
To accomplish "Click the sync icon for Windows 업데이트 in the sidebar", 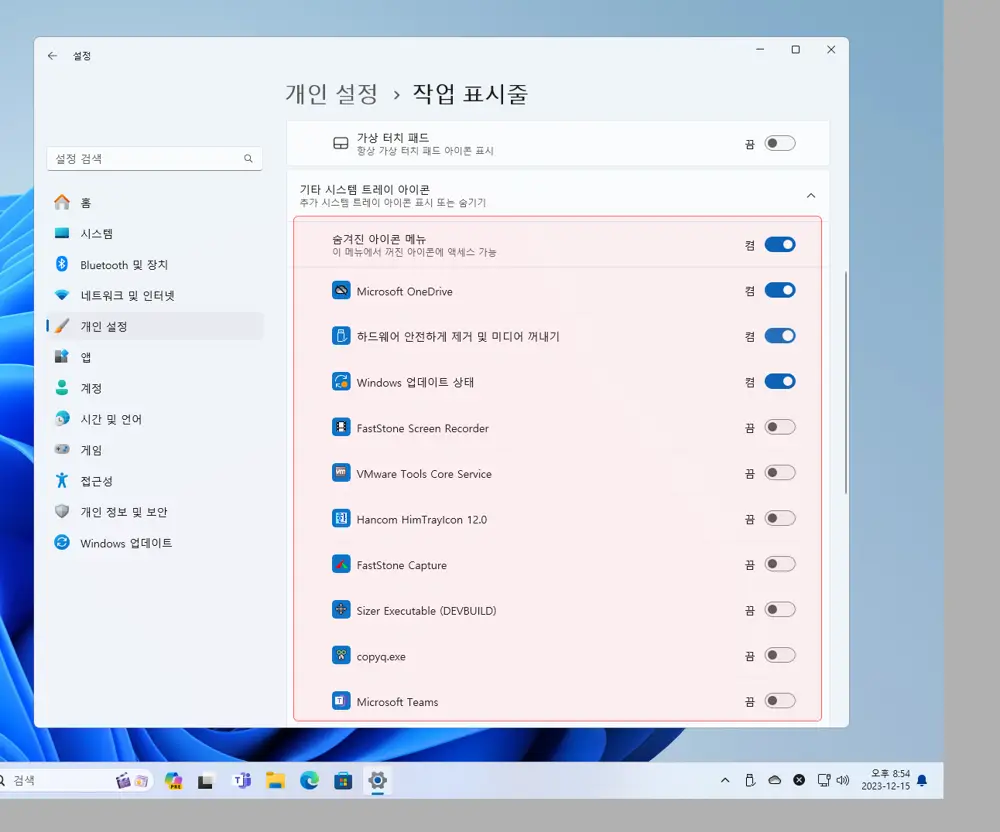I will pyautogui.click(x=62, y=543).
